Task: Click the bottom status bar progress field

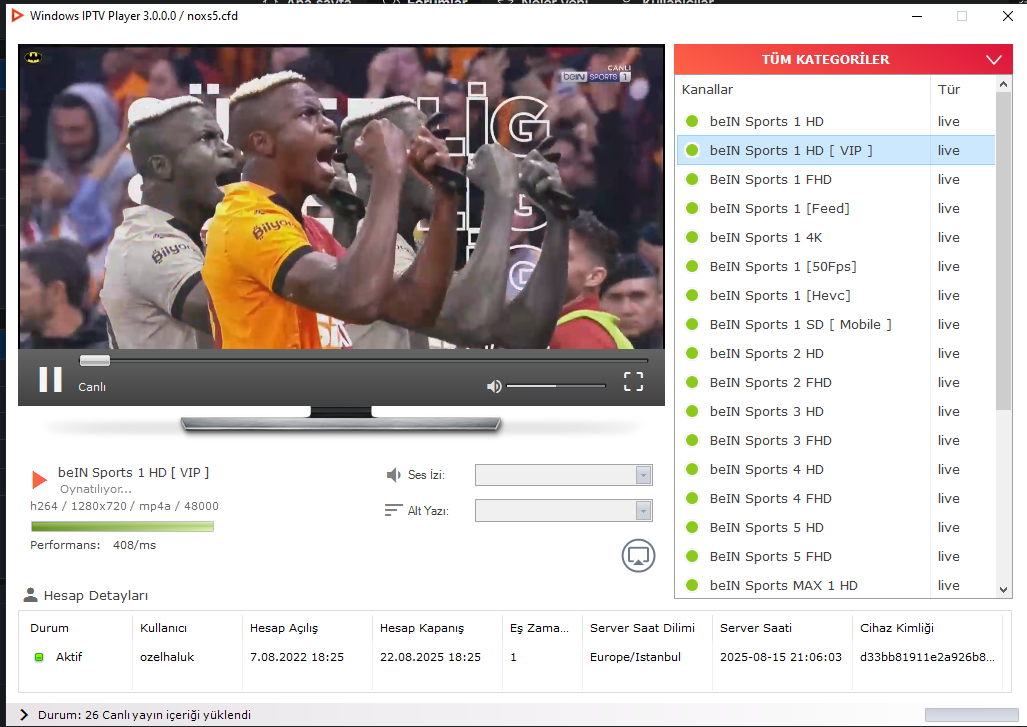Action: click(x=971, y=715)
